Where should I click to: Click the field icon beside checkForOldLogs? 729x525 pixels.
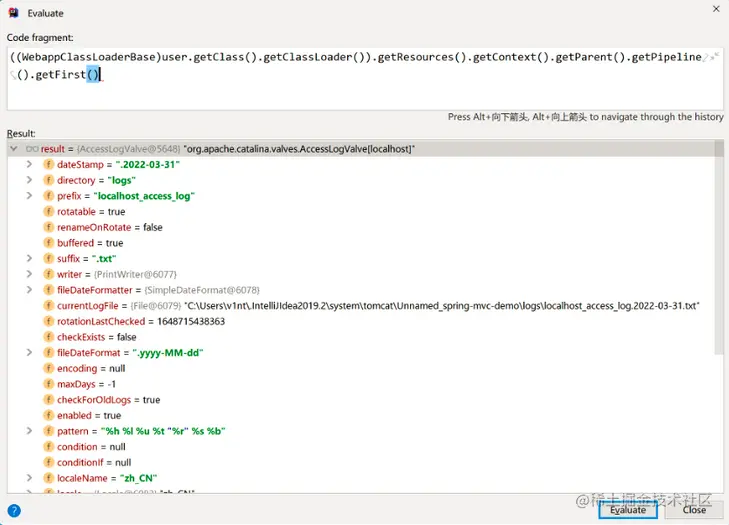click(48, 399)
